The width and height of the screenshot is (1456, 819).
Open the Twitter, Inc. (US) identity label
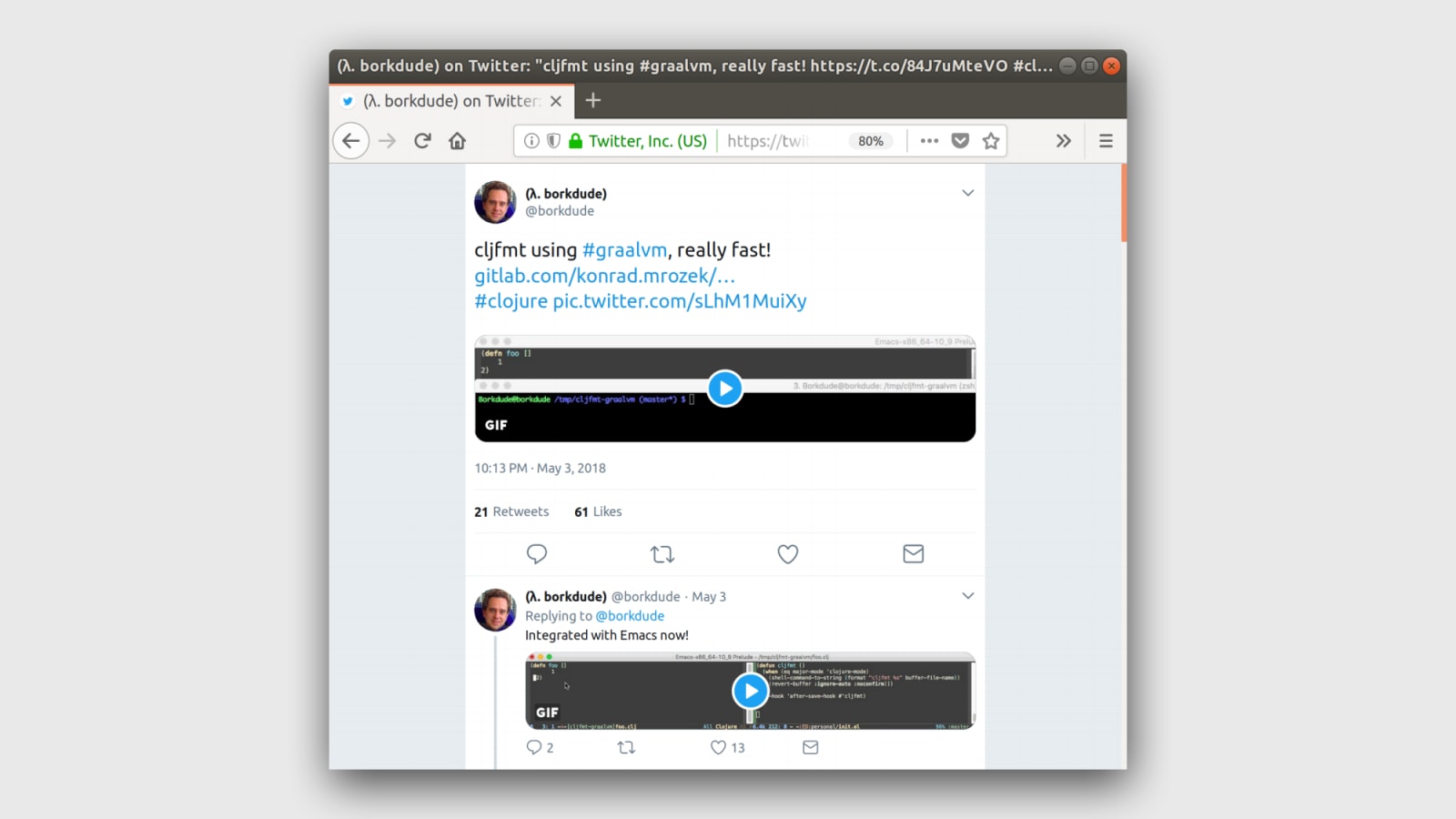tap(648, 141)
